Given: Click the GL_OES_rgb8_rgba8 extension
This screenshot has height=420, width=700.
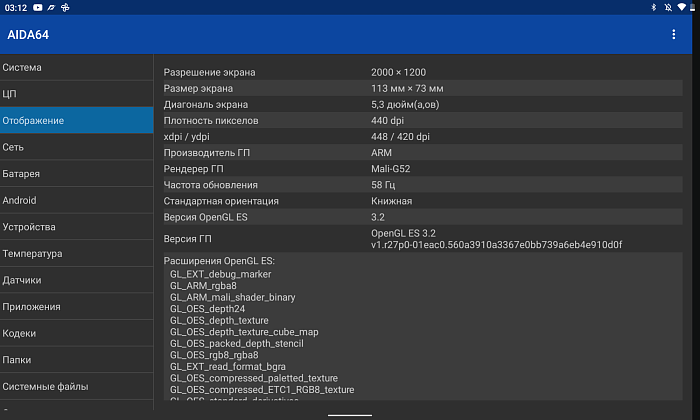Looking at the screenshot, I should [214, 355].
